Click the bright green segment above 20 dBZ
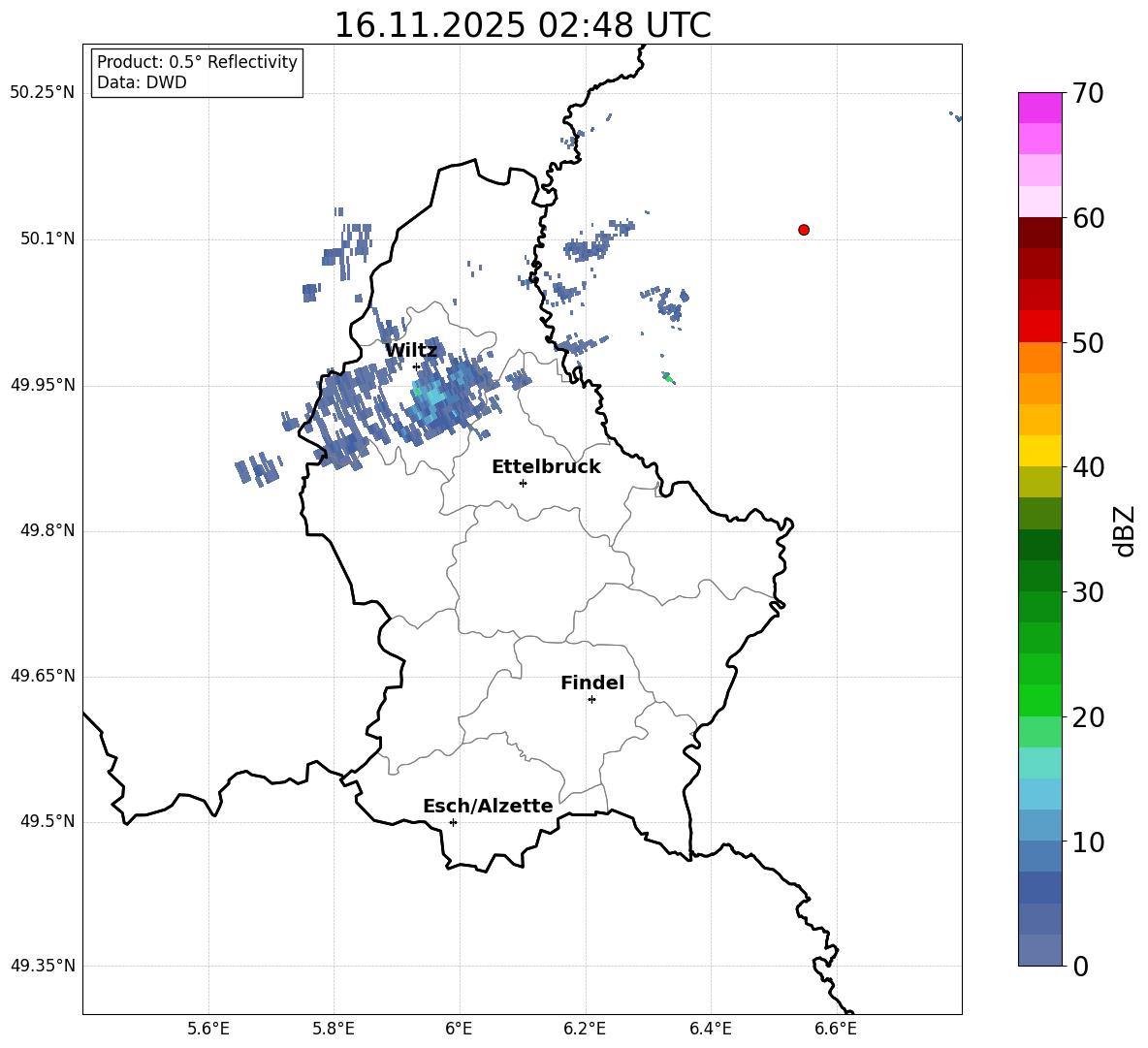Image resolution: width=1148 pixels, height=1048 pixels. click(1039, 700)
